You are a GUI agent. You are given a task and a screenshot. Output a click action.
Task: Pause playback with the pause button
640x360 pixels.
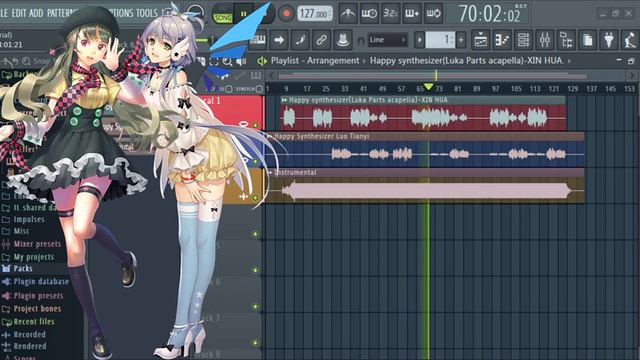244,14
